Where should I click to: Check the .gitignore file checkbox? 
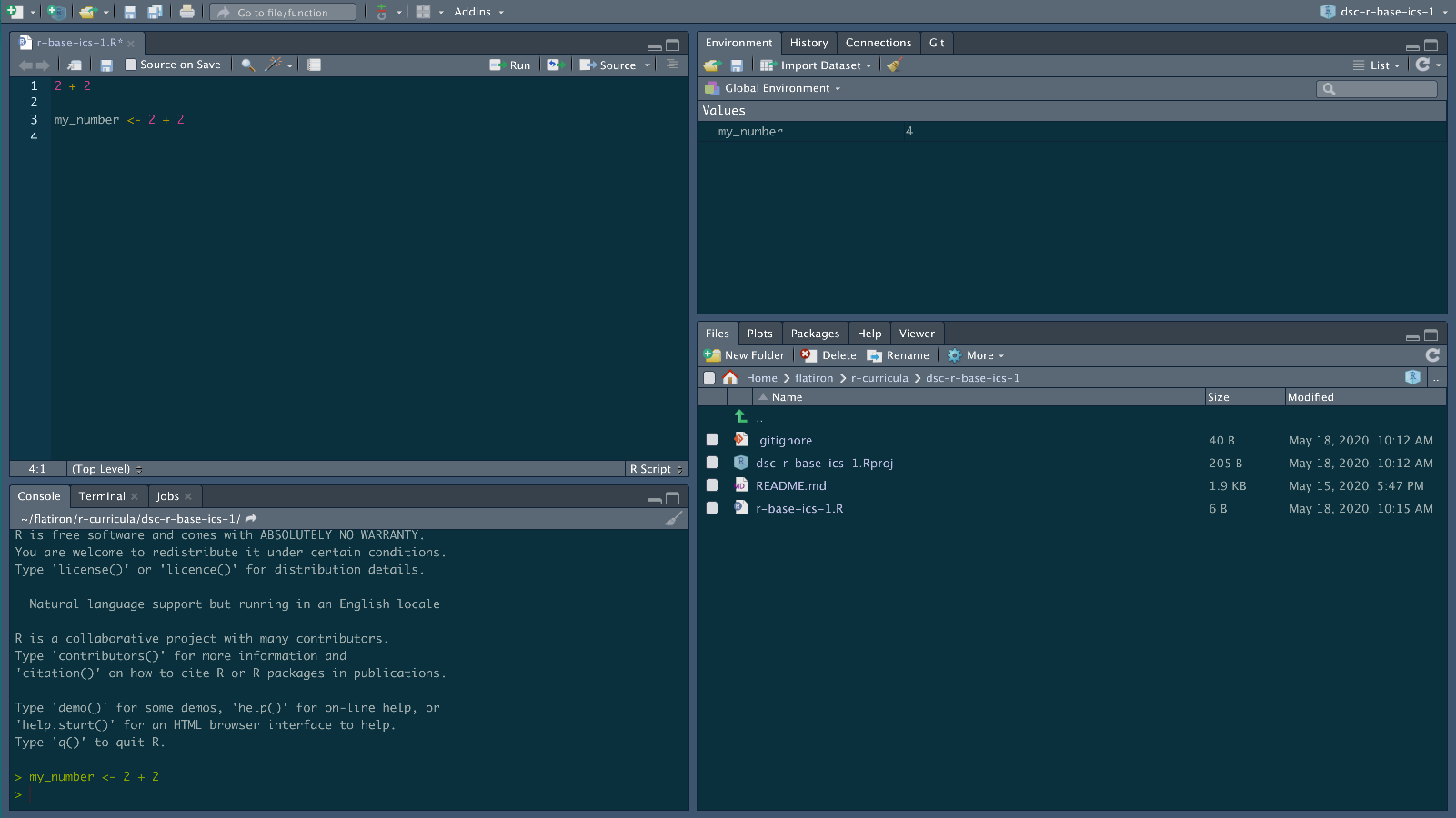coord(712,440)
